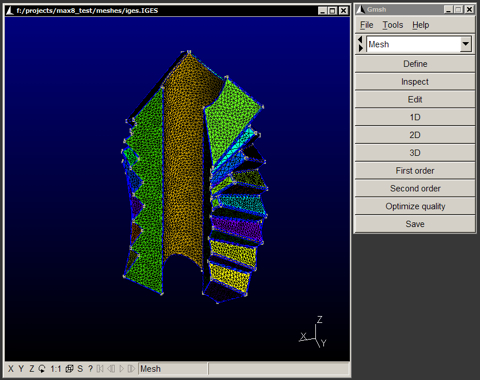Set mesh to Second order

coord(415,188)
